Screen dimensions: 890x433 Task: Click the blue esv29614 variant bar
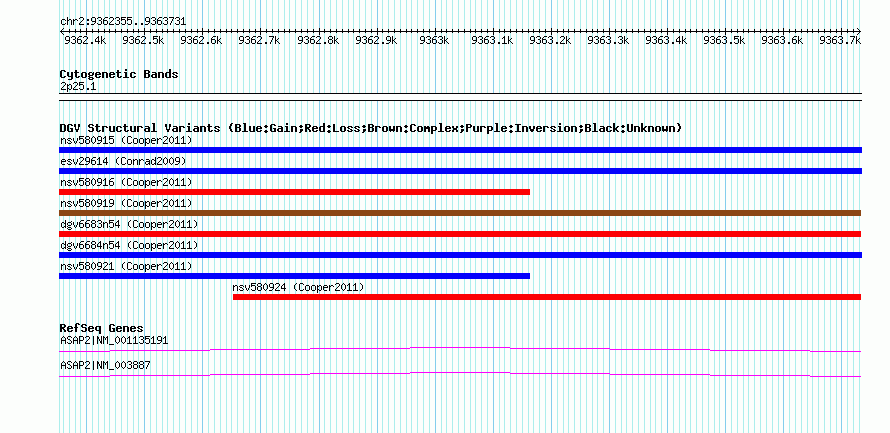click(x=460, y=171)
